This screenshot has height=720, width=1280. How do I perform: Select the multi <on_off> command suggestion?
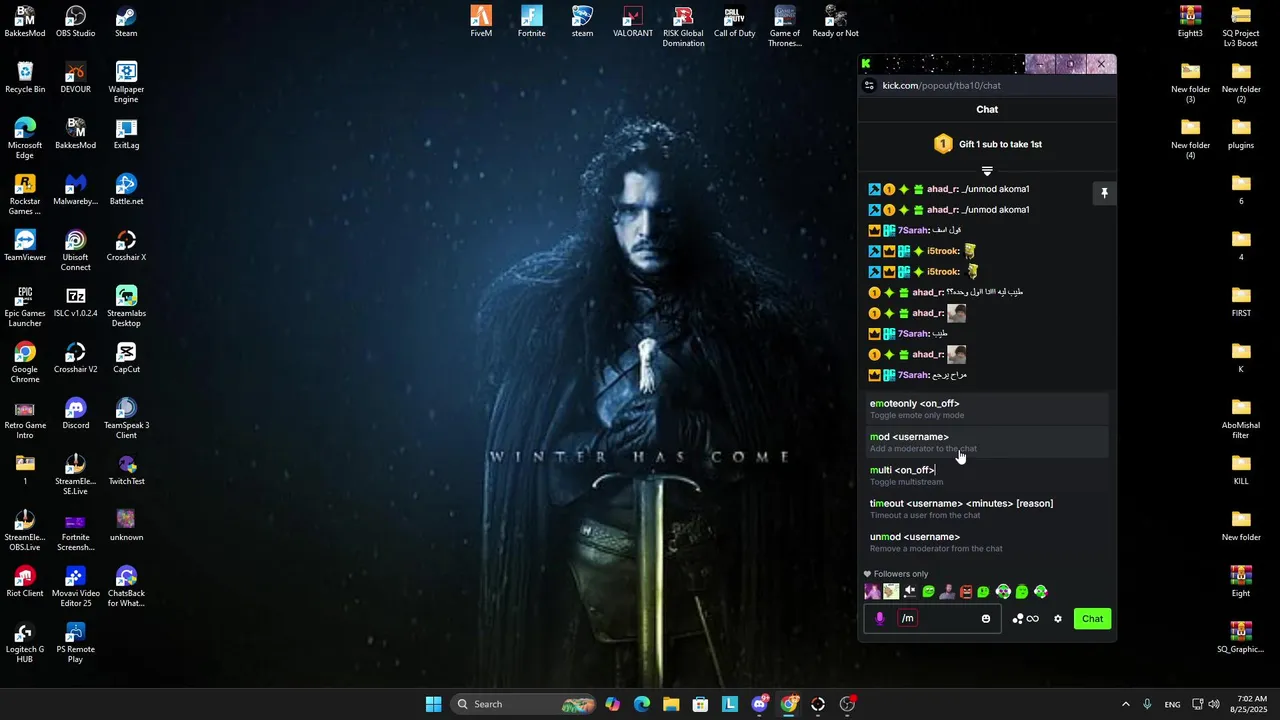(987, 475)
